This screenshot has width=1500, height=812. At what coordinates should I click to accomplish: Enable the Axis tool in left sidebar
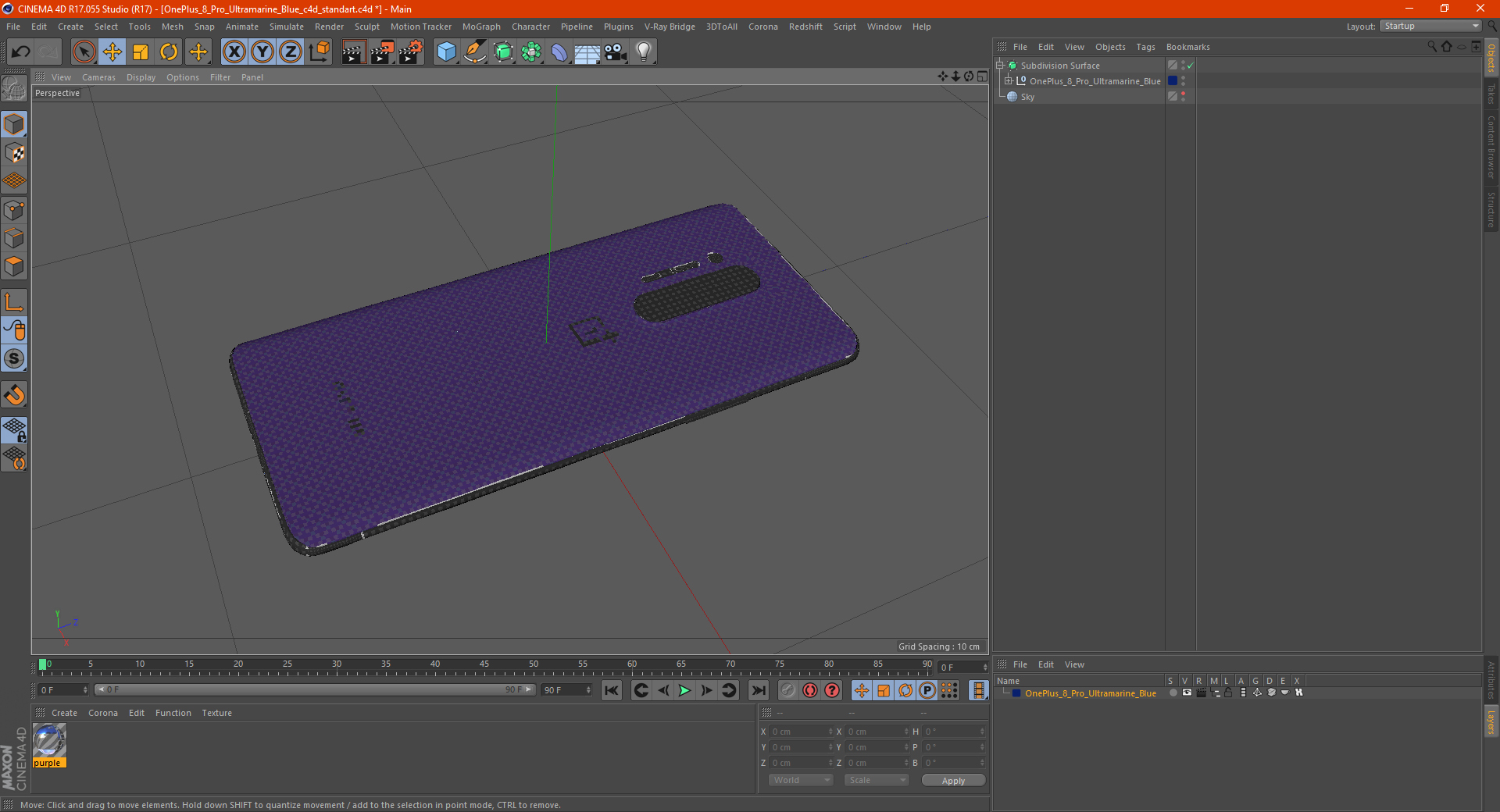14,302
